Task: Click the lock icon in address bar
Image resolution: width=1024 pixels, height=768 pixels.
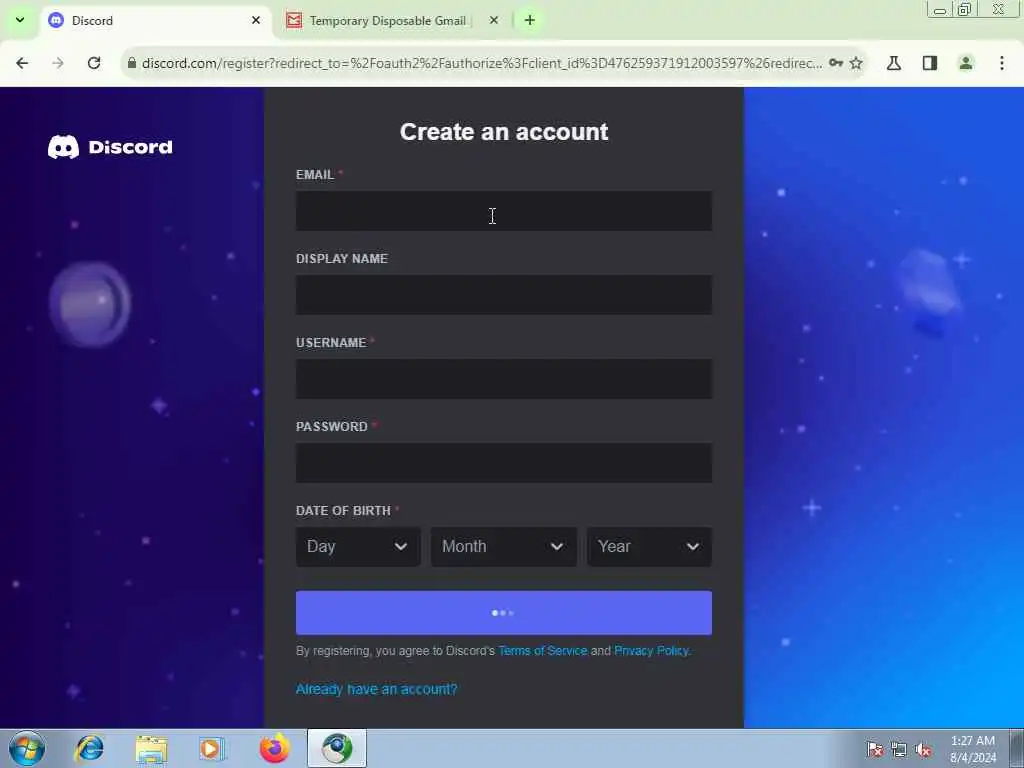Action: click(132, 63)
